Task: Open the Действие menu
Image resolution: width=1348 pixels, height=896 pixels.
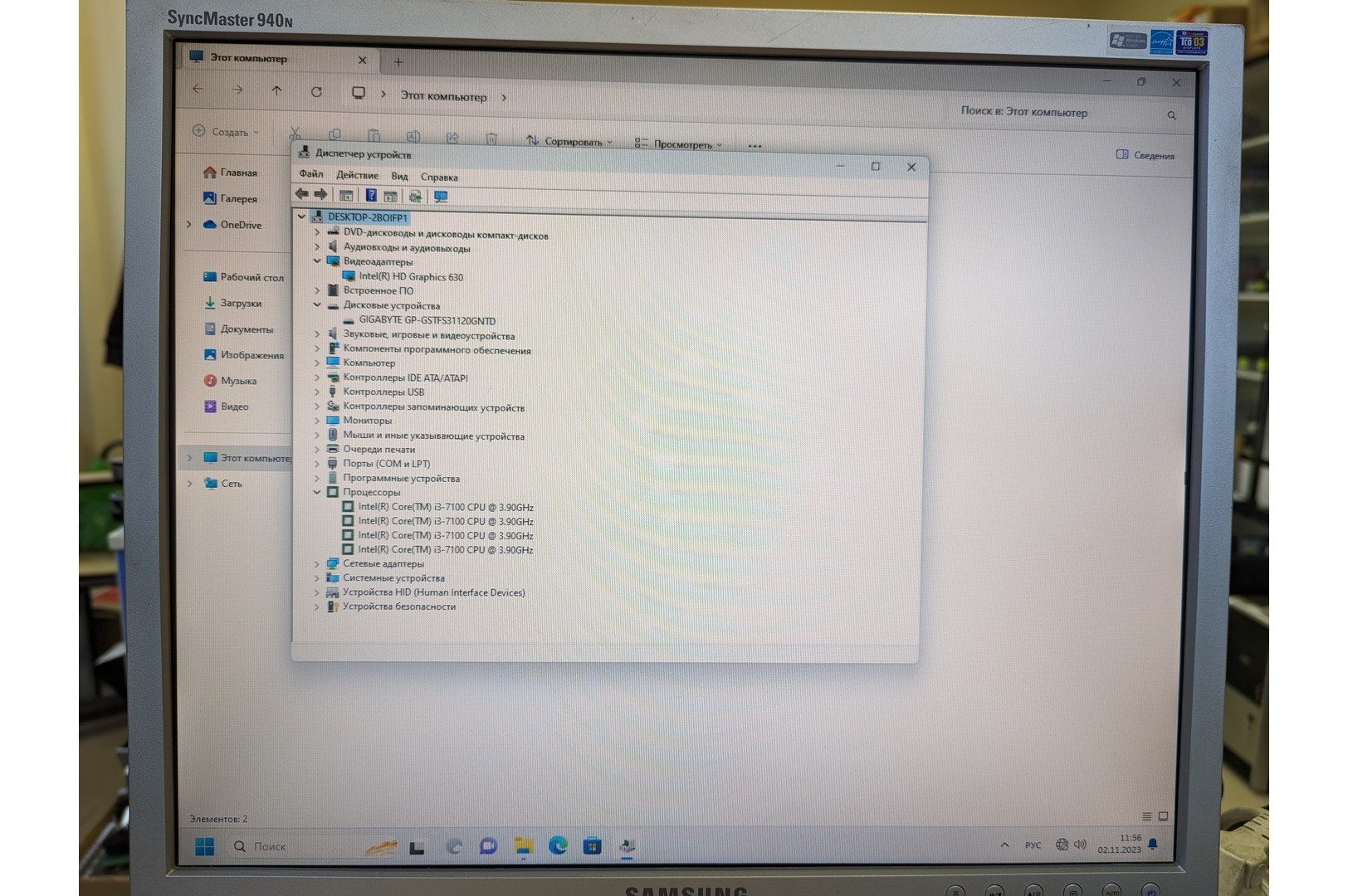Action: point(357,176)
